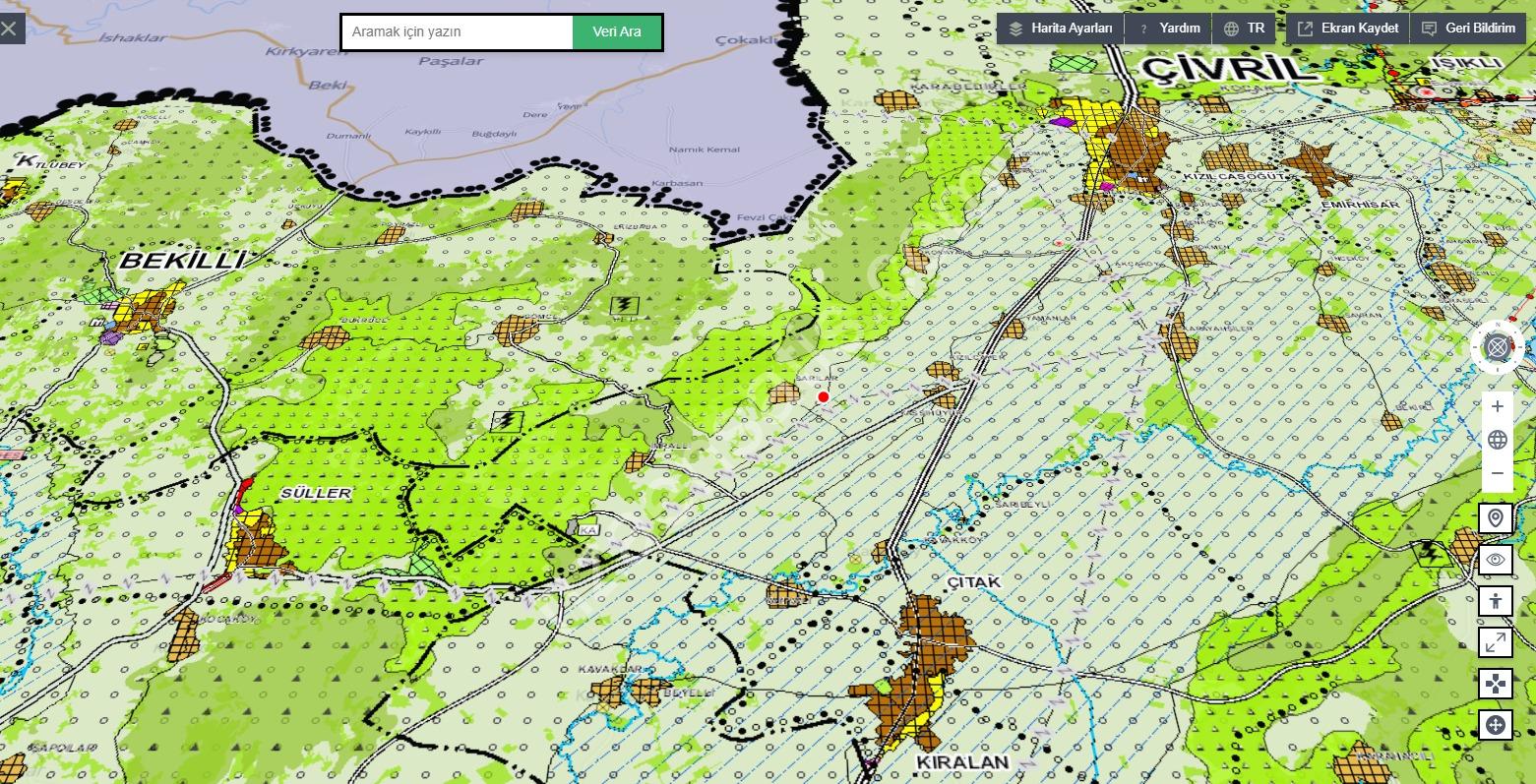Open Harita Ayarları map settings
This screenshot has height=784, width=1536.
click(1061, 29)
